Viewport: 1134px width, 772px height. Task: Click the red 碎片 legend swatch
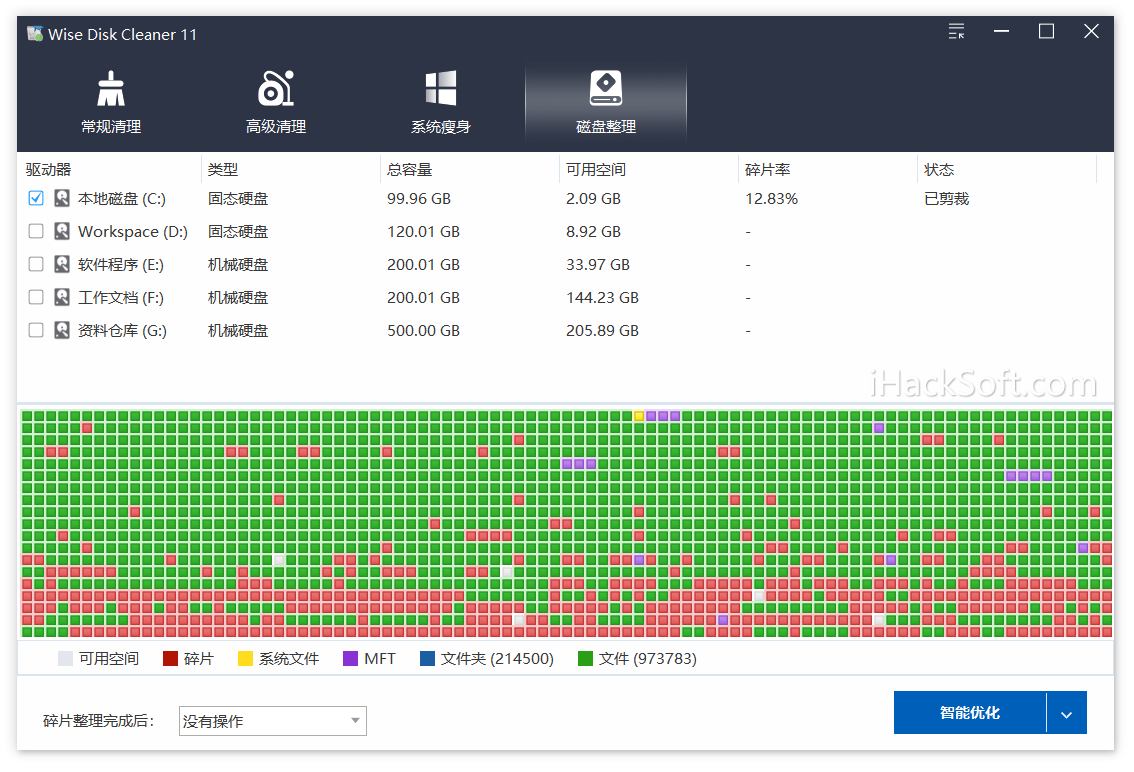171,658
